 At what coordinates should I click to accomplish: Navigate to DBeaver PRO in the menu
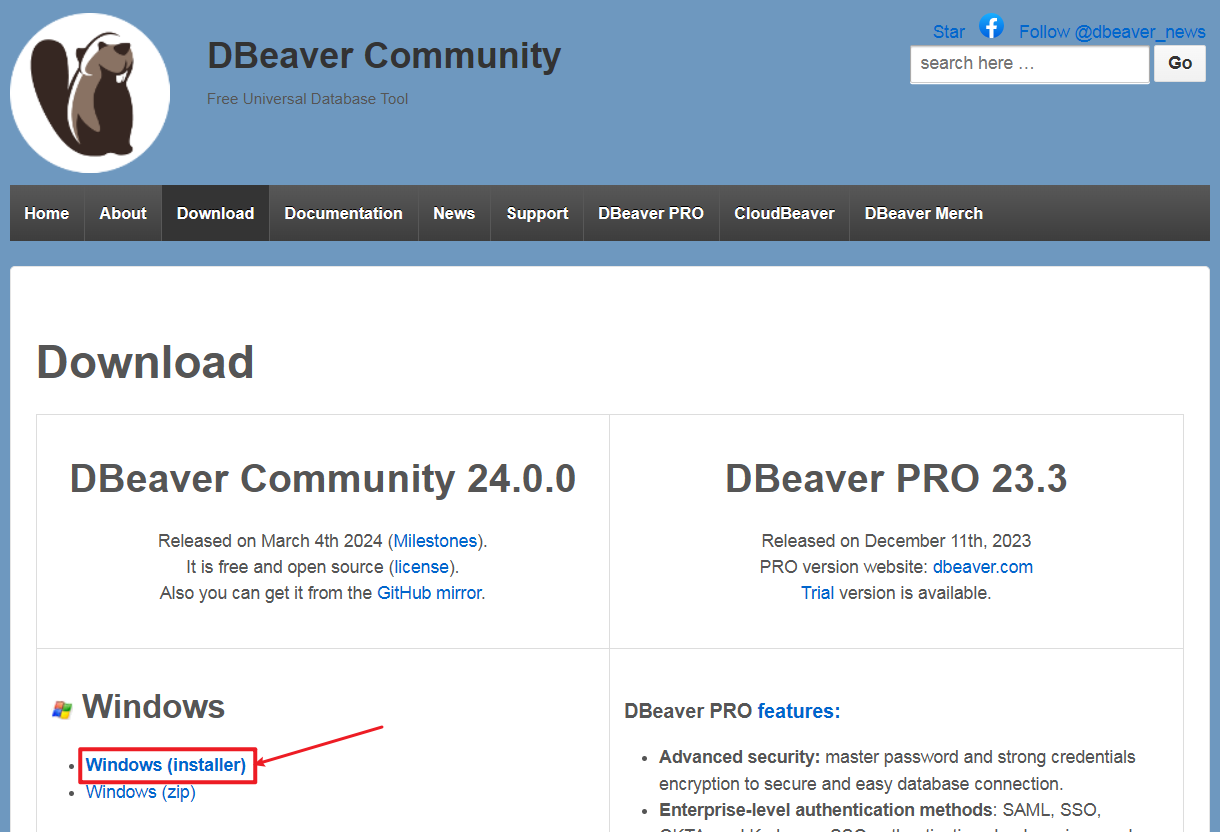point(651,213)
